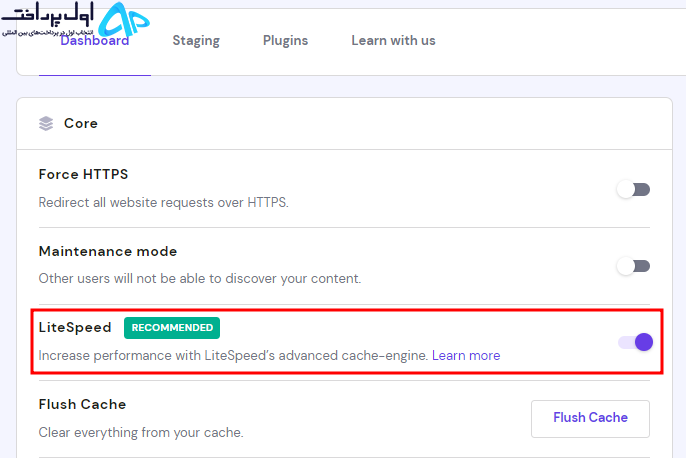This screenshot has height=458, width=686.
Task: Go to Learn with us tab
Action: [x=393, y=41]
